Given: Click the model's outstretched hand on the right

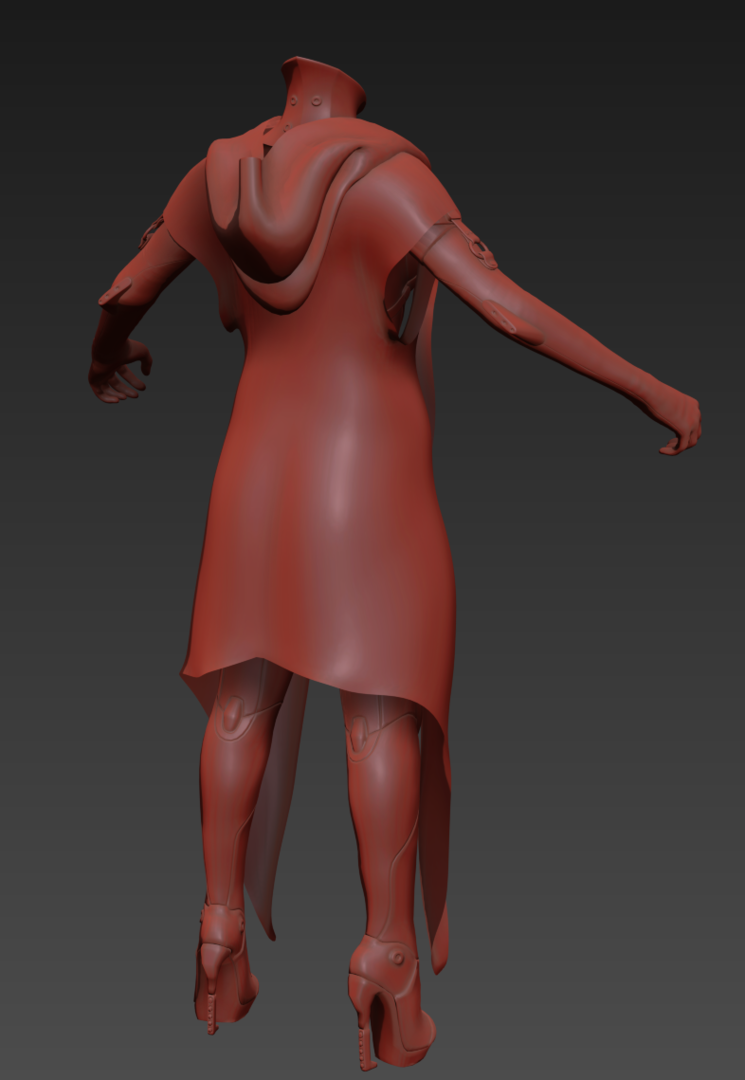Looking at the screenshot, I should click(x=678, y=424).
